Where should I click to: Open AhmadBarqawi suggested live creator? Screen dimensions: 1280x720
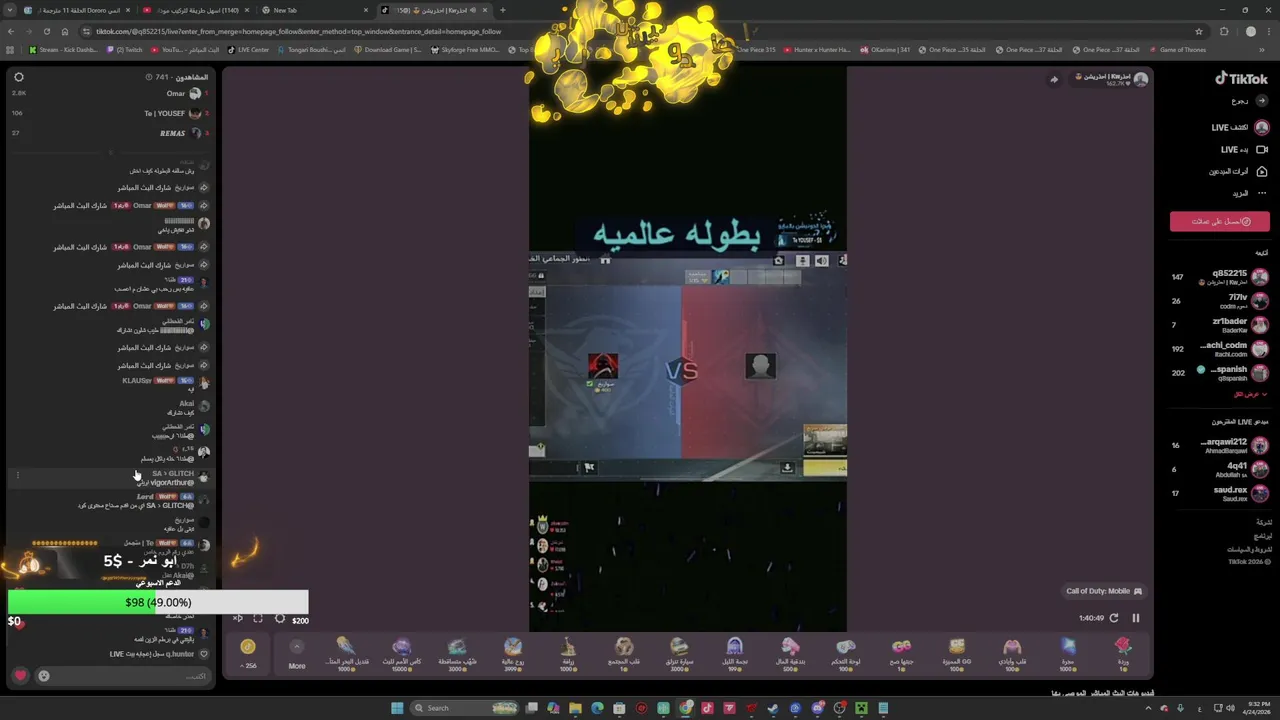[1220, 446]
